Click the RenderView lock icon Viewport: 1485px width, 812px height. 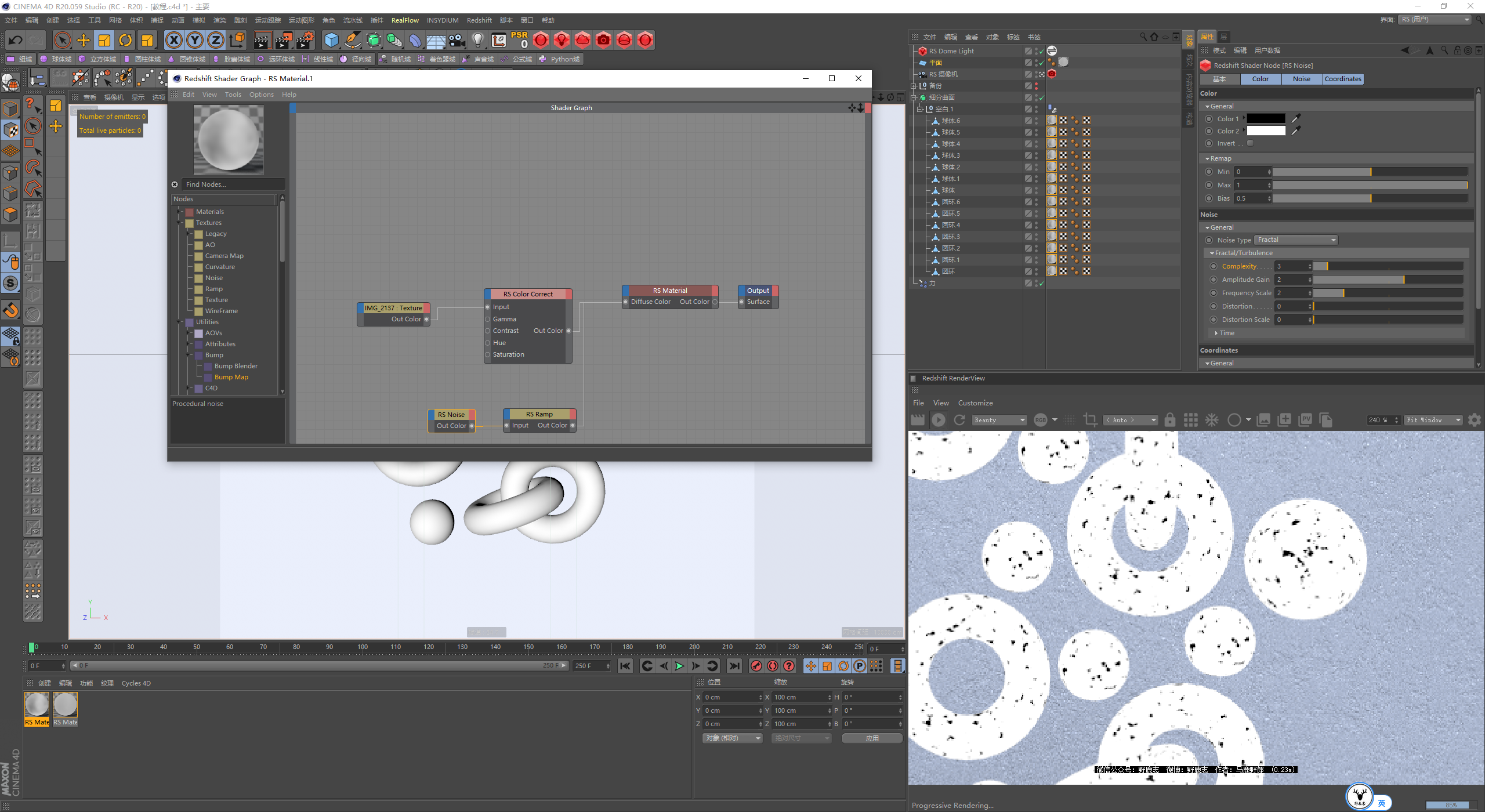pos(1170,420)
